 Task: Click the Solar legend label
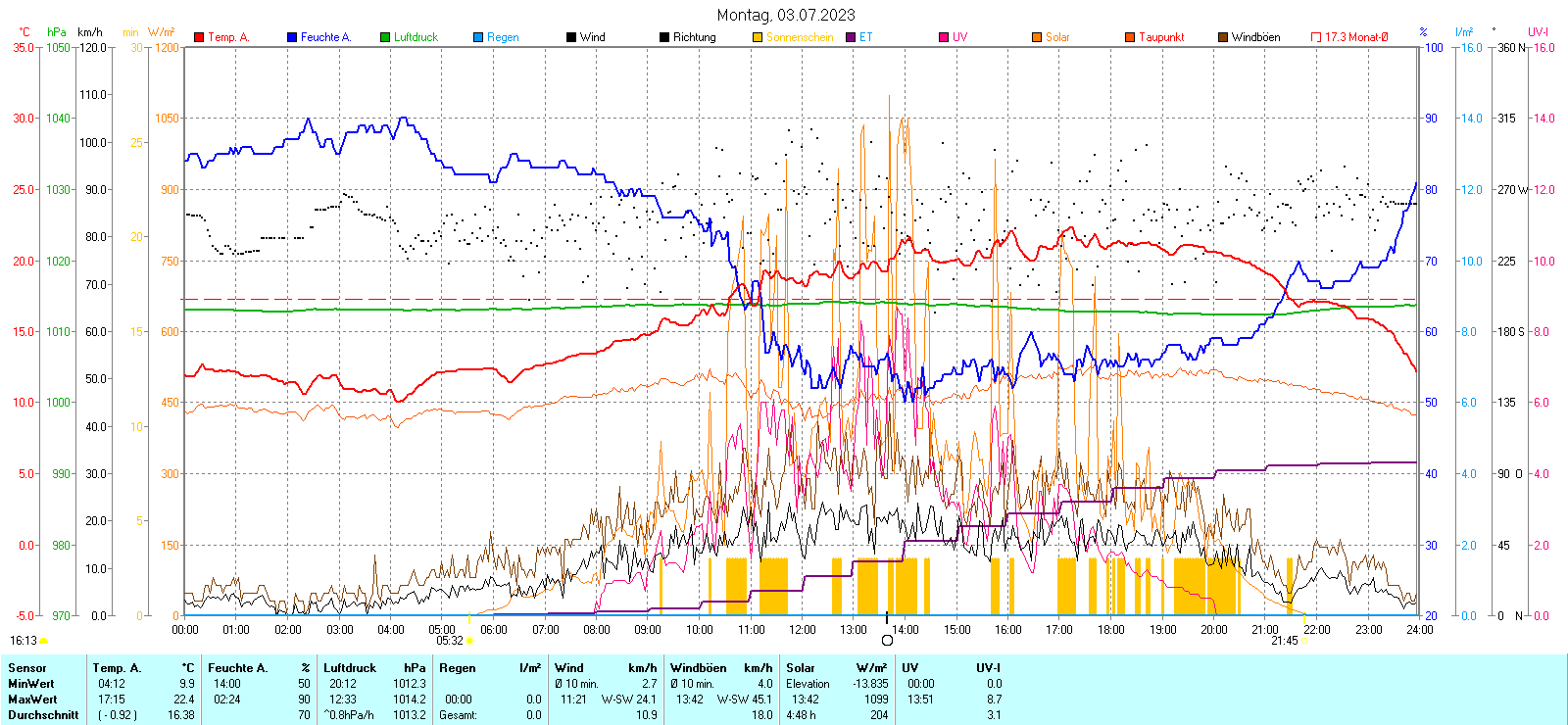[x=1057, y=37]
